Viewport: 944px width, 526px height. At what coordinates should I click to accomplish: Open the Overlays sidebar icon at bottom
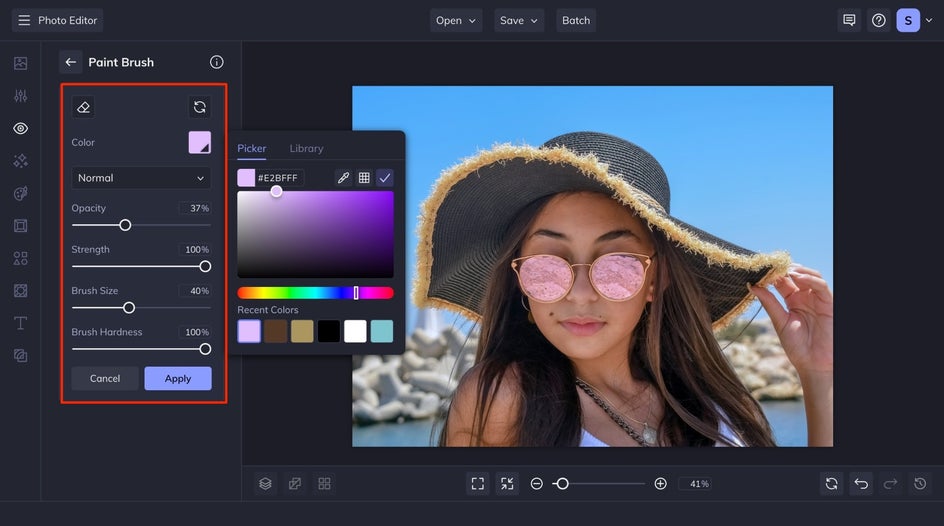(x=20, y=356)
